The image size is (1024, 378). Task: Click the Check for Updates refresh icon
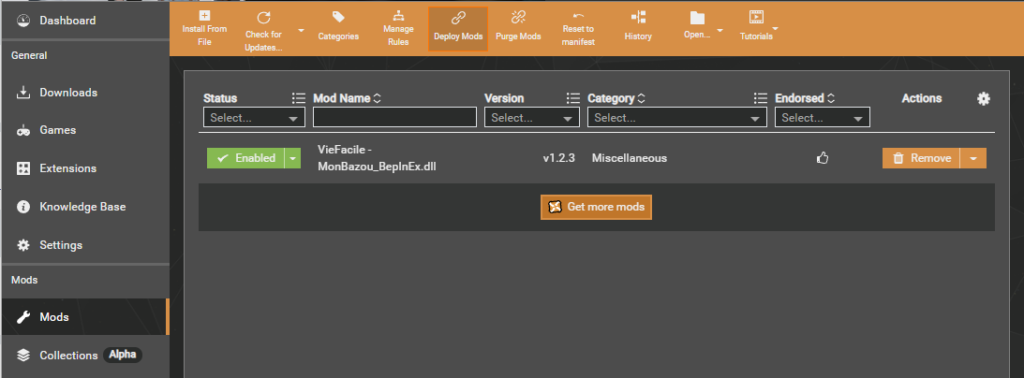pyautogui.click(x=263, y=18)
